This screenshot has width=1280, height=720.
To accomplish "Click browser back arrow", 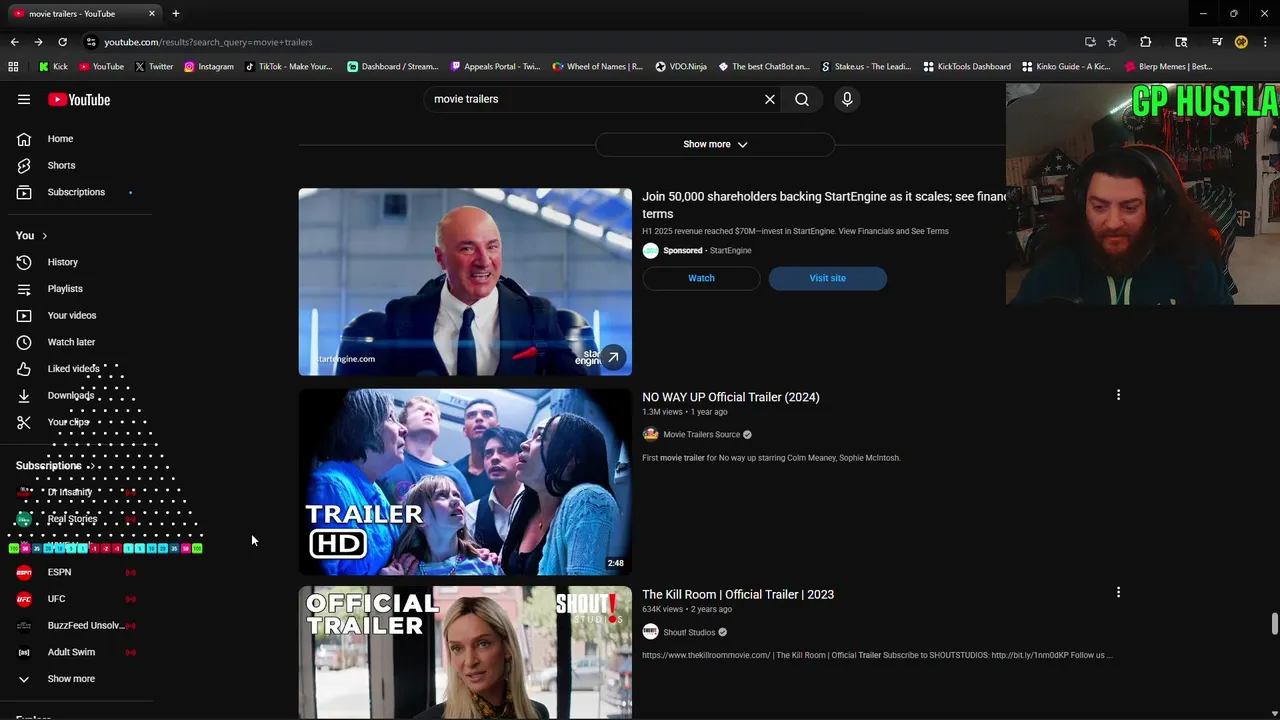I will click(14, 42).
